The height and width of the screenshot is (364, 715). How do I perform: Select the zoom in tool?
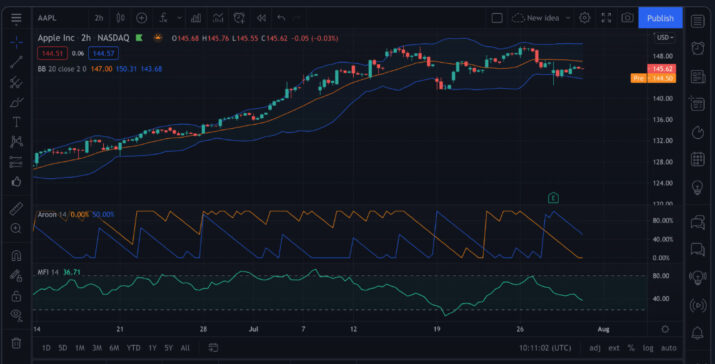point(16,229)
